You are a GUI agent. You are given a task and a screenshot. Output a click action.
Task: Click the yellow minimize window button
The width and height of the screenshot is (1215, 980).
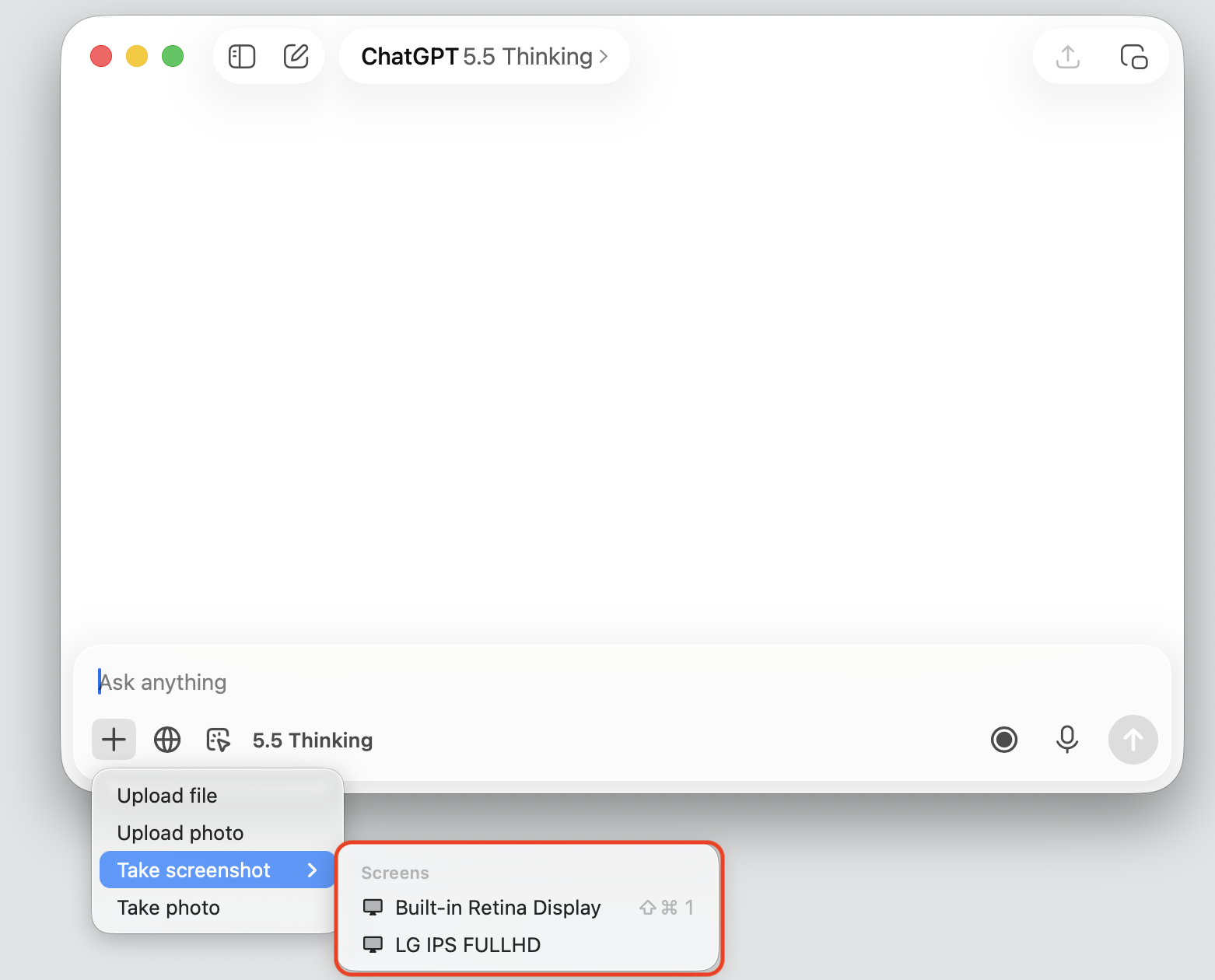click(137, 57)
